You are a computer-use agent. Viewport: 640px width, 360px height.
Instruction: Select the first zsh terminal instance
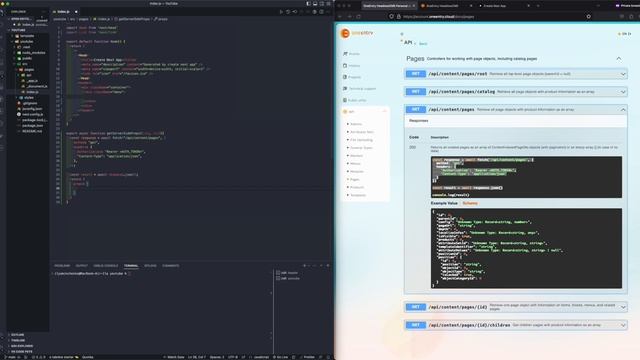[x=287, y=273]
